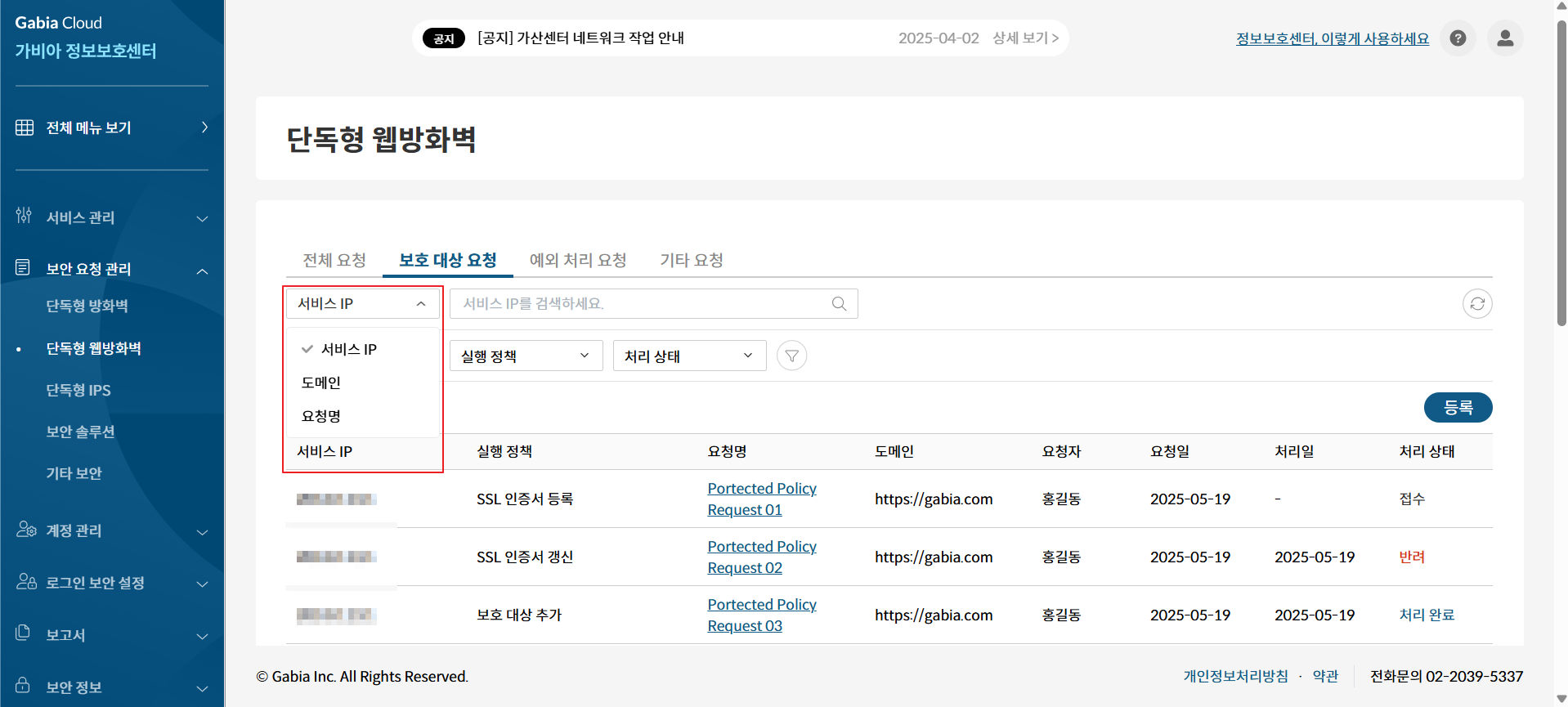Screen dimensions: 1568x707
Task: Click the 보안 정보 lock icon
Action: point(23,685)
